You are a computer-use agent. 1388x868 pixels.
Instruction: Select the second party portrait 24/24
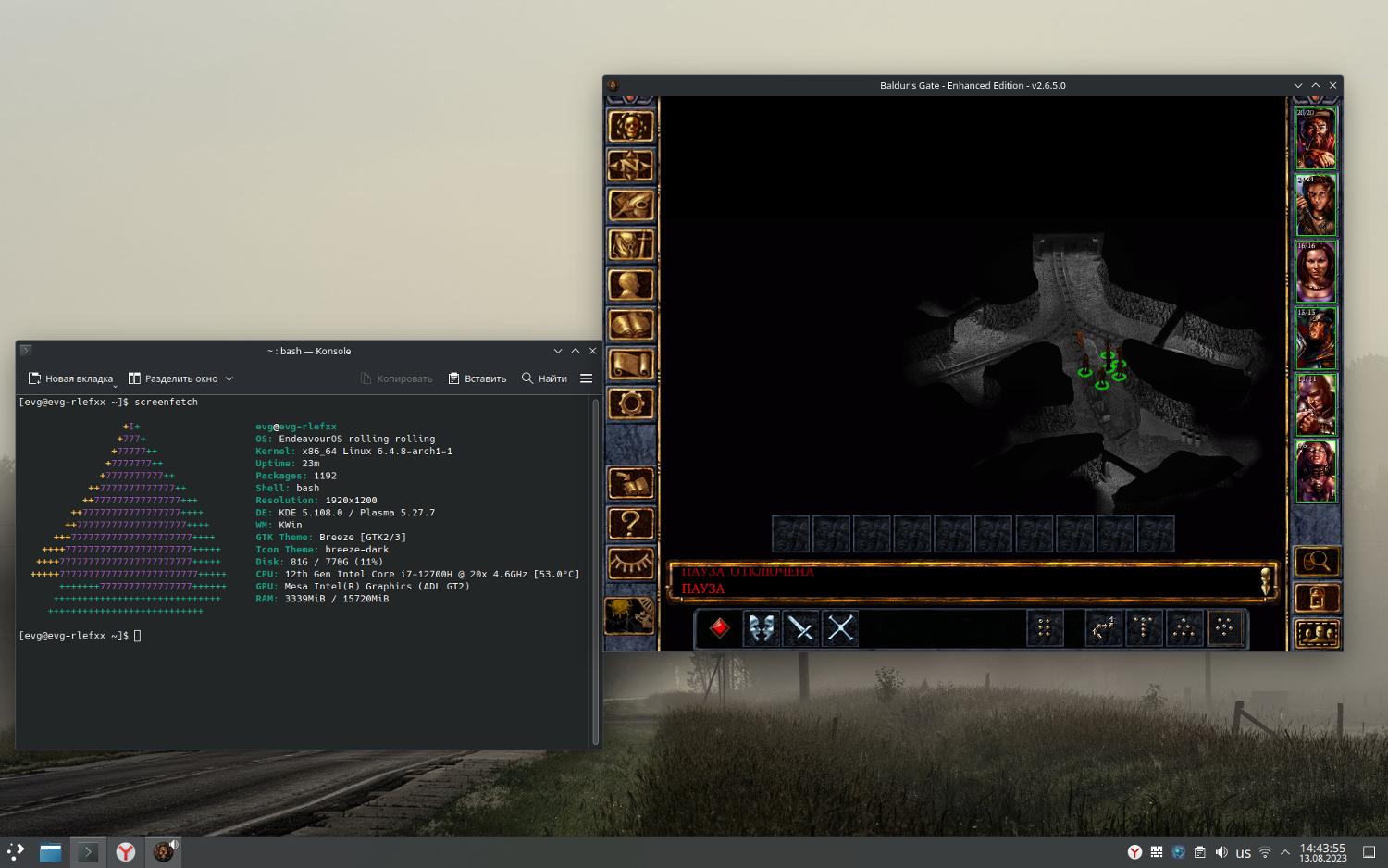tap(1316, 205)
